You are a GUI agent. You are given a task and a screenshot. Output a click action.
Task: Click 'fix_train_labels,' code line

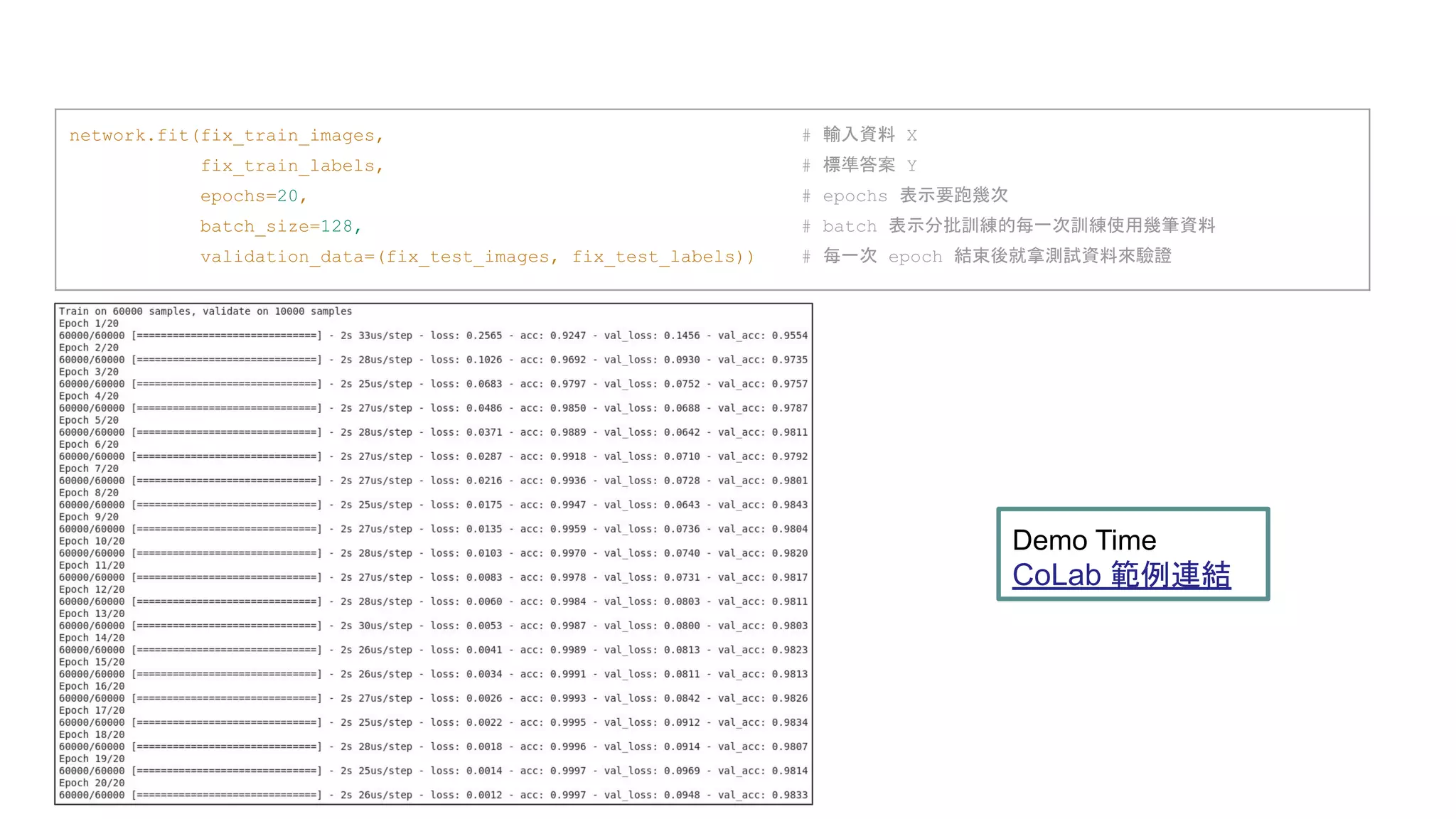point(292,166)
